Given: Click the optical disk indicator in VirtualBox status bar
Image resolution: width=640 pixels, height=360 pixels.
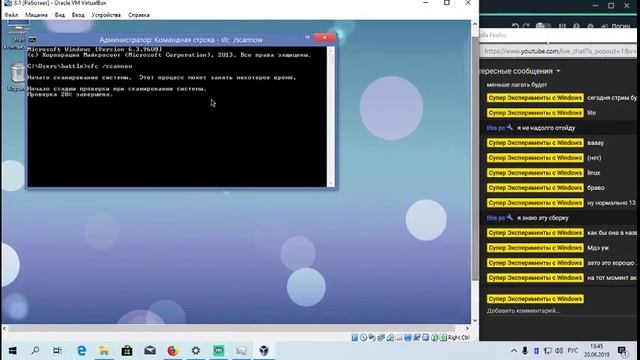Looking at the screenshot, I should point(363,338).
